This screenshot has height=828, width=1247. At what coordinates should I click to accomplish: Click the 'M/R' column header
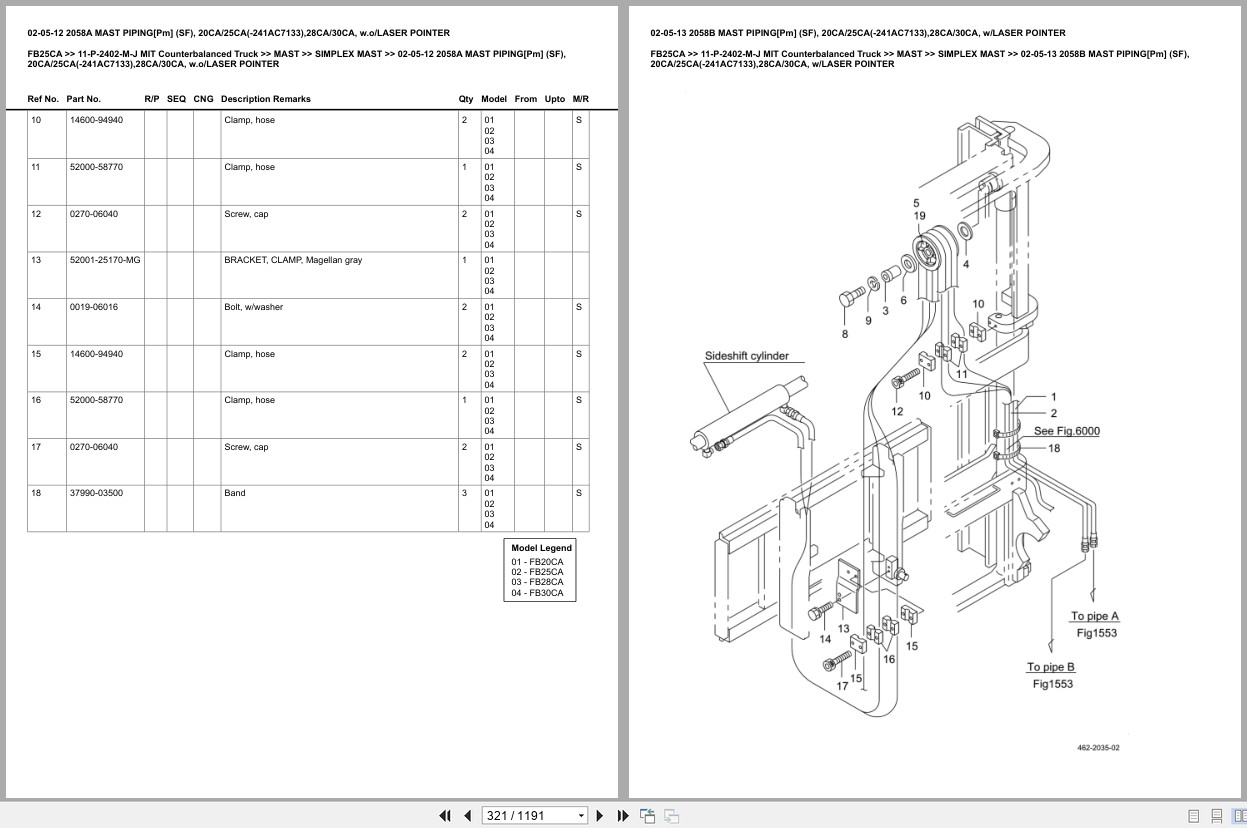pyautogui.click(x=581, y=99)
